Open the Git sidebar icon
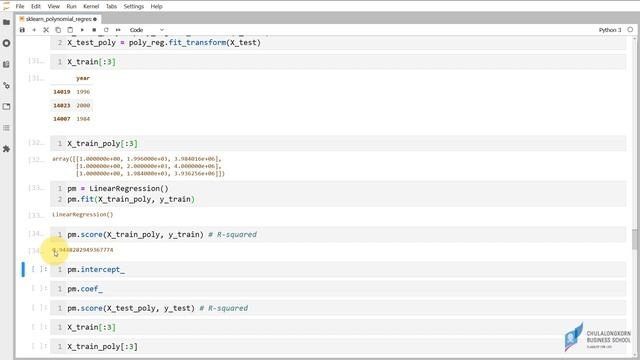Image resolution: width=640 pixels, height=360 pixels. pos(7,85)
